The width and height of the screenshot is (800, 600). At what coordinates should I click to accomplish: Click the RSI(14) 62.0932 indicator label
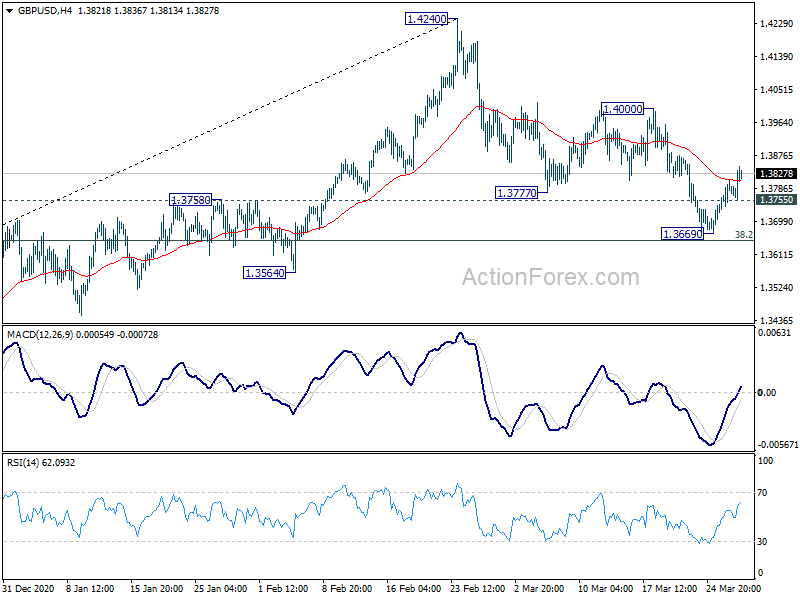(x=41, y=463)
